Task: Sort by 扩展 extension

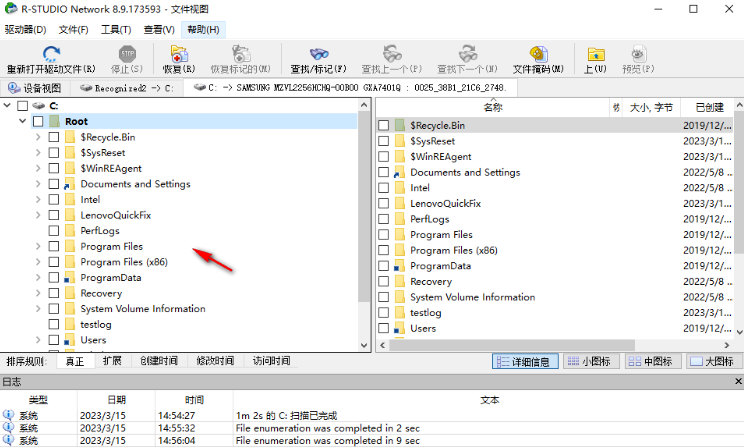Action: pos(112,361)
